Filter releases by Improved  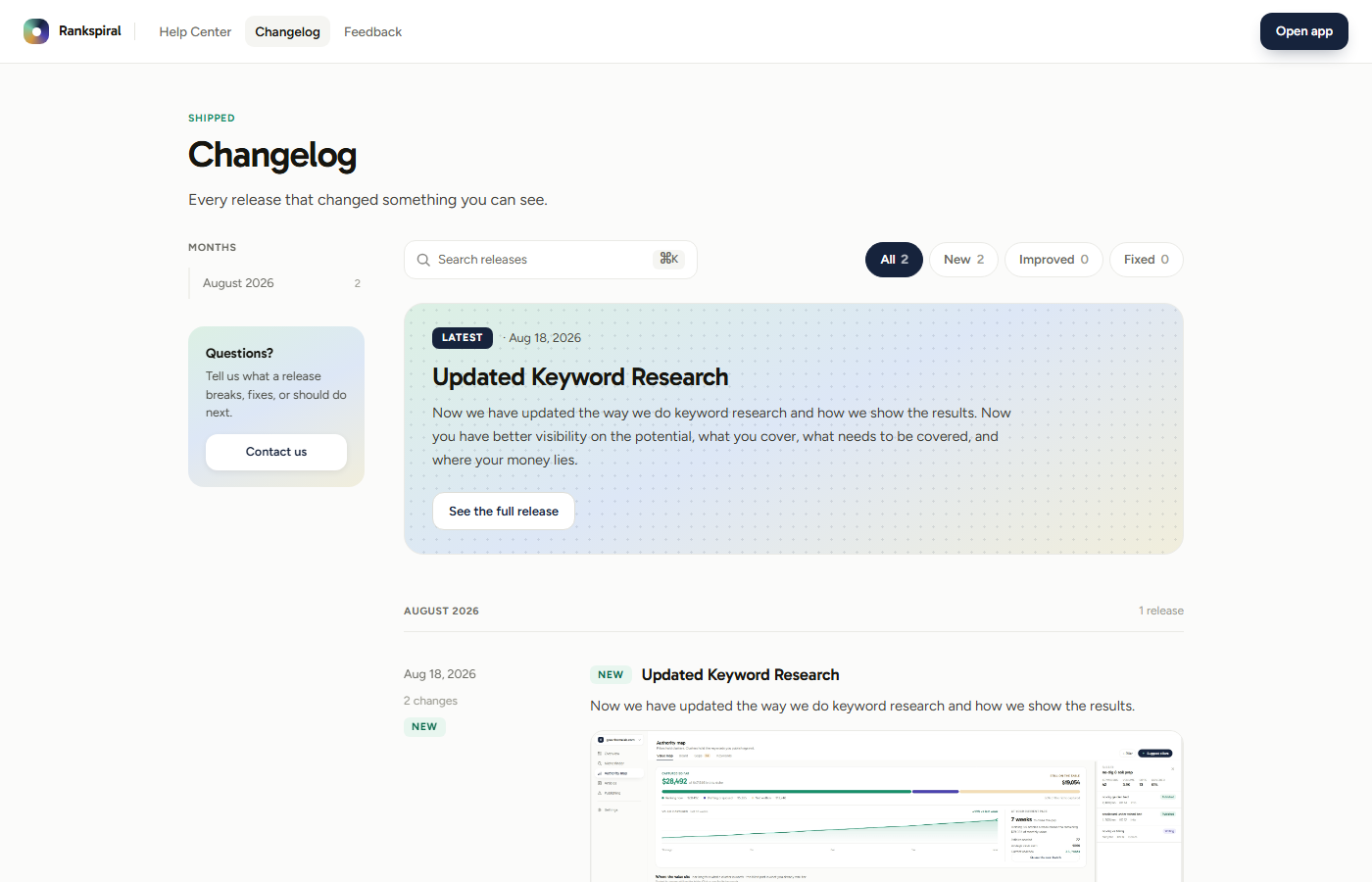pos(1053,260)
